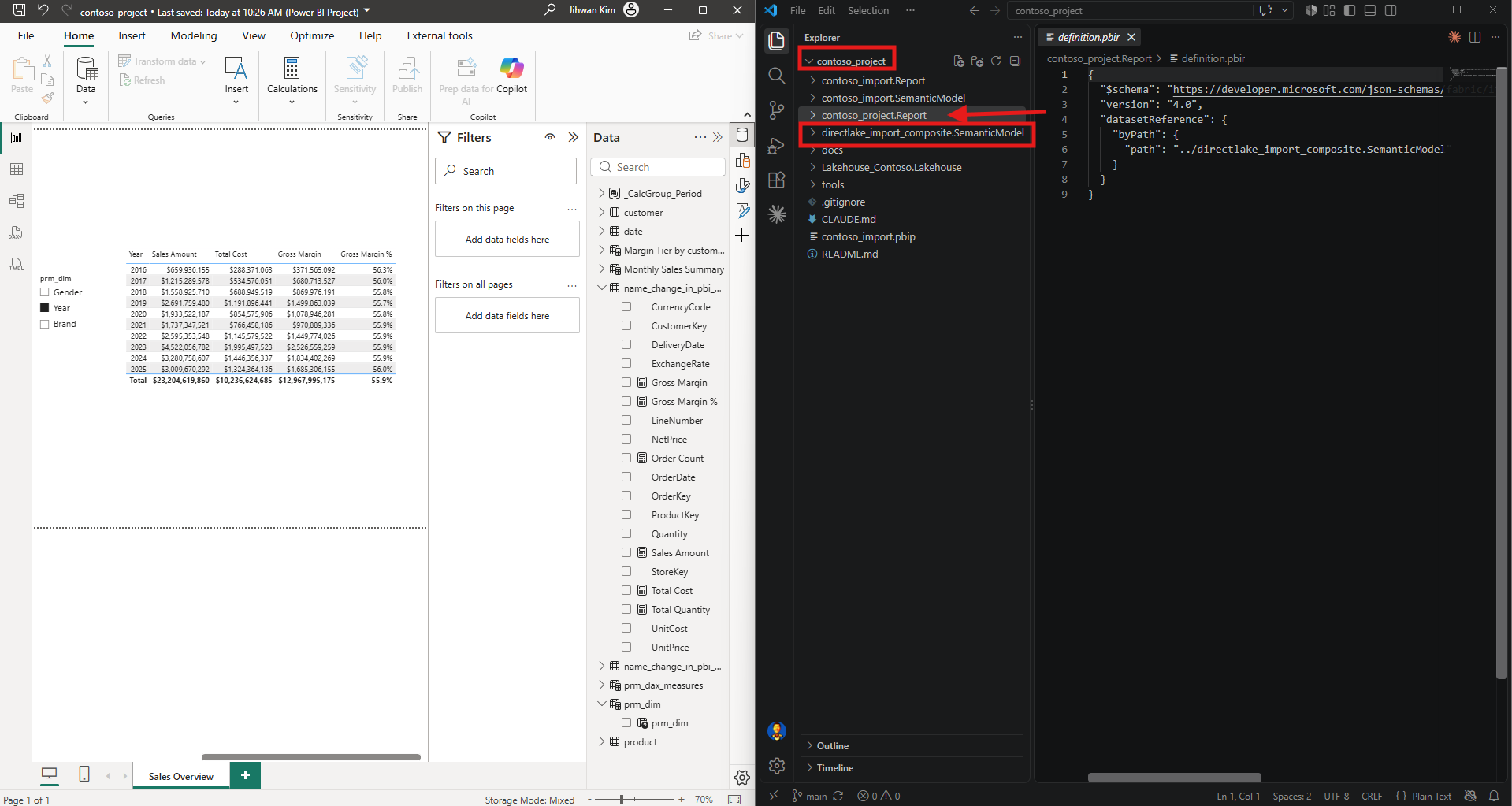Open CLAUDE.md file in Explorer

tap(849, 219)
